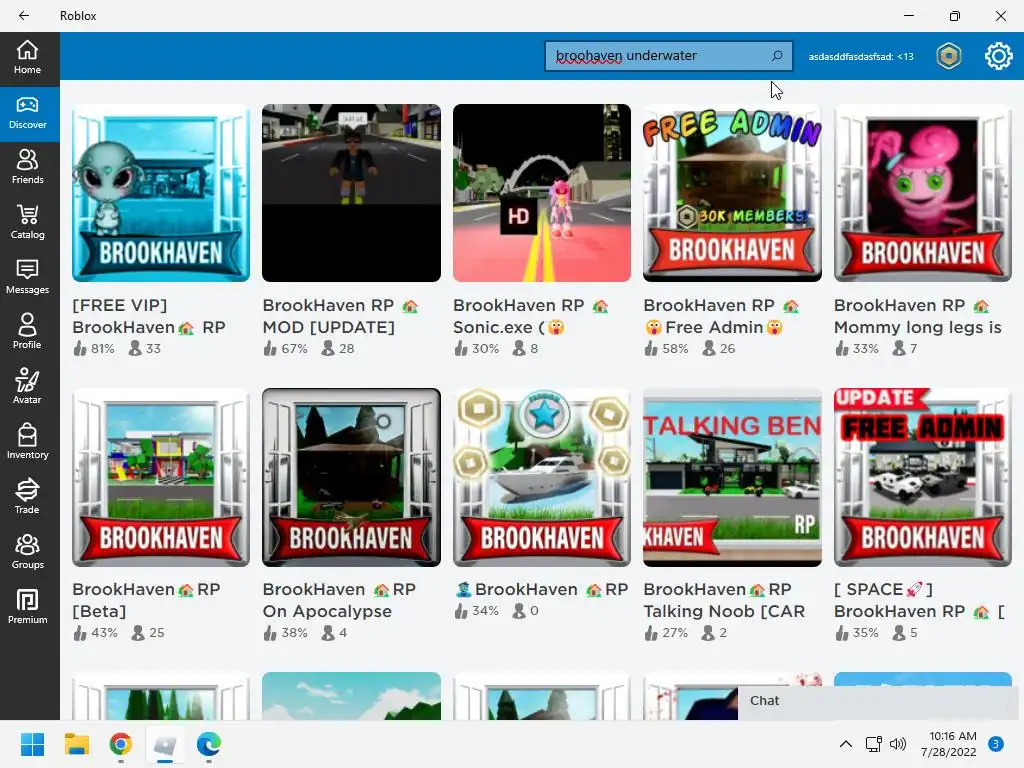
Task: Open the BrookHaven RP MOD [UPDATE] thumbnail
Action: (351, 193)
